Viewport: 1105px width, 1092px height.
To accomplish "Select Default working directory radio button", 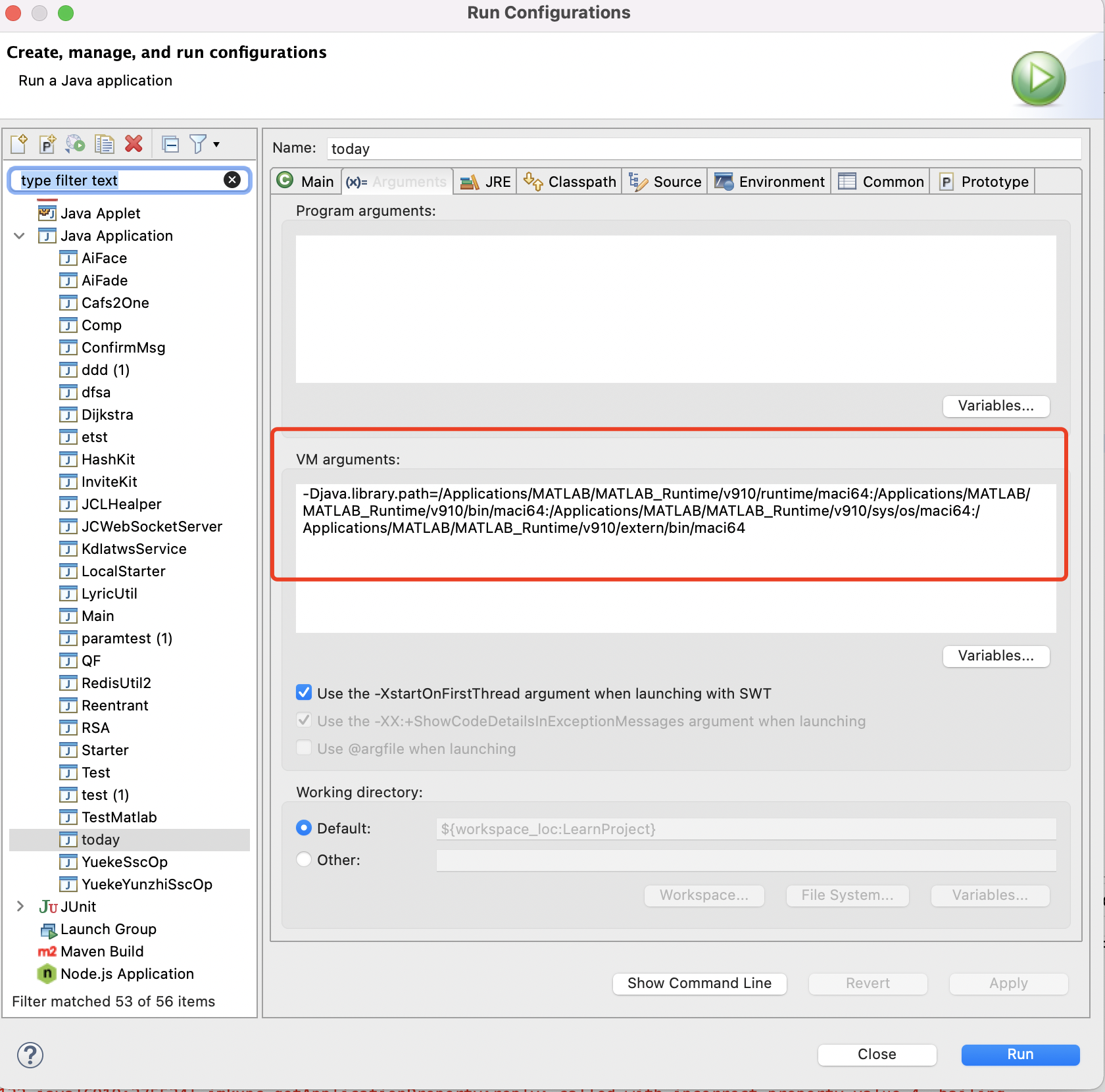I will pos(304,828).
